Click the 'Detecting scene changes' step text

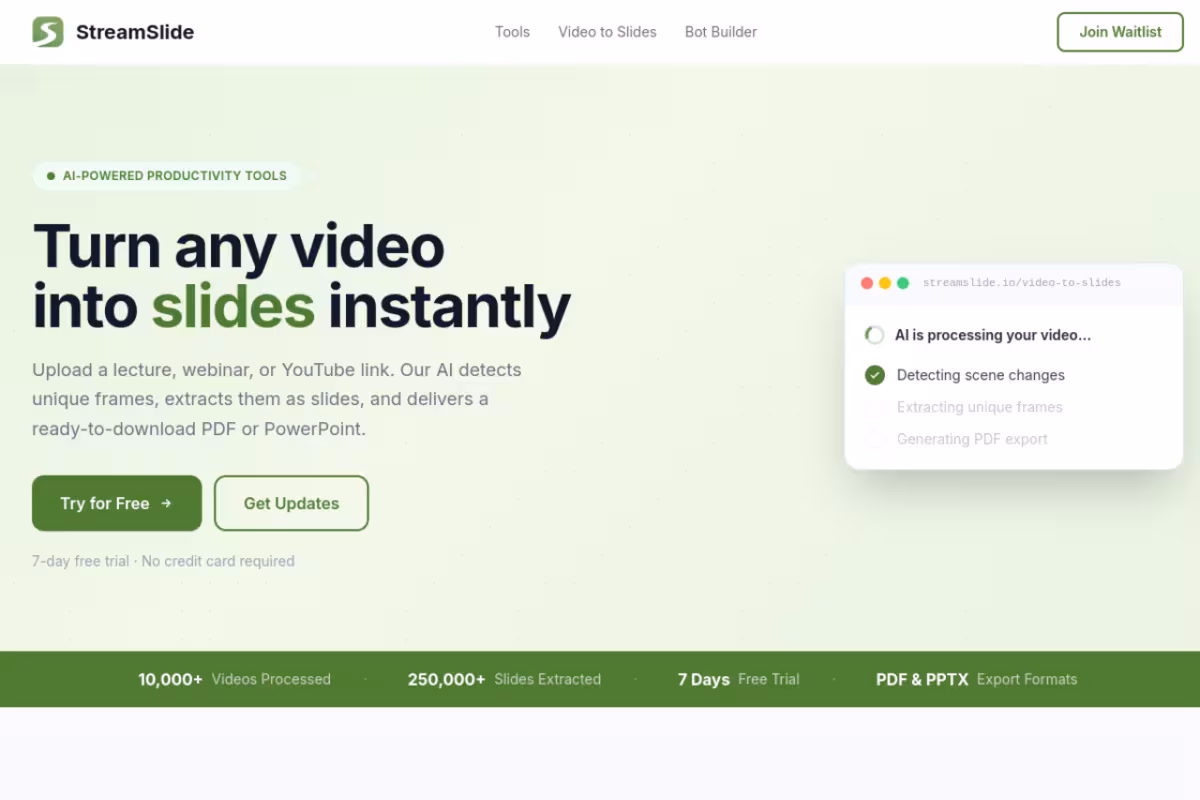981,375
